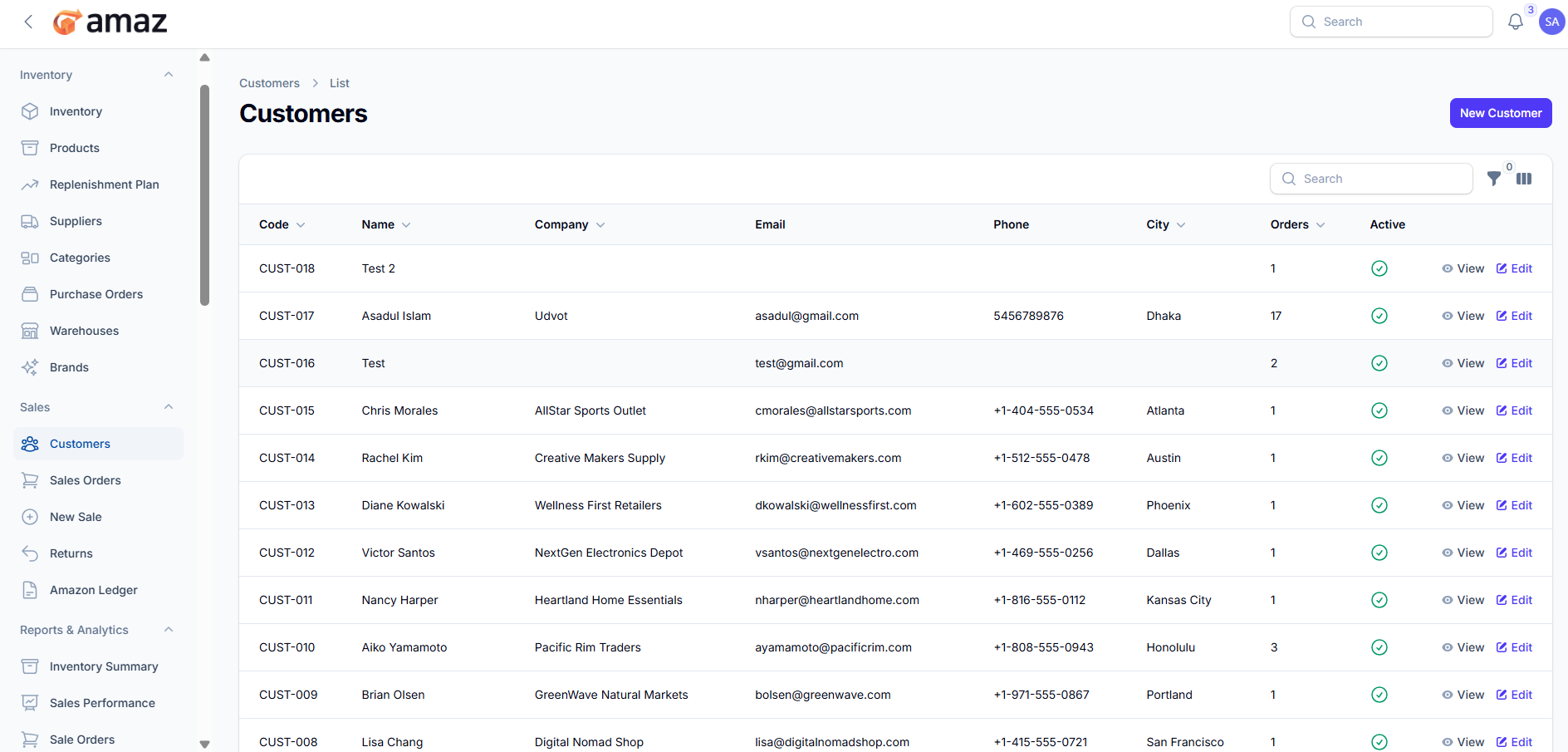This screenshot has width=1568, height=752.
Task: Toggle columns with the column layout icon
Action: (1524, 179)
